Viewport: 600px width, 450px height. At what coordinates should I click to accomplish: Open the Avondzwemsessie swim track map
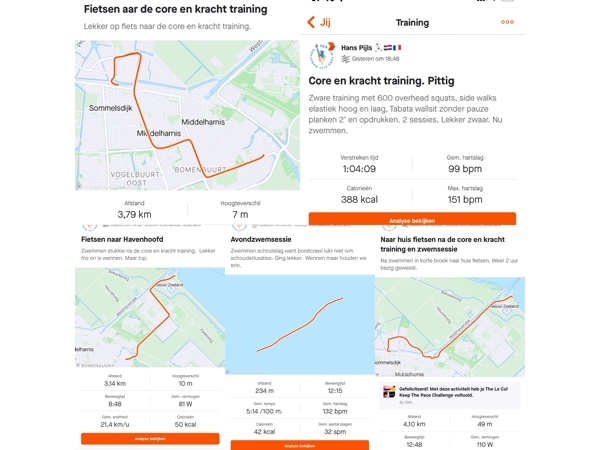coord(300,324)
